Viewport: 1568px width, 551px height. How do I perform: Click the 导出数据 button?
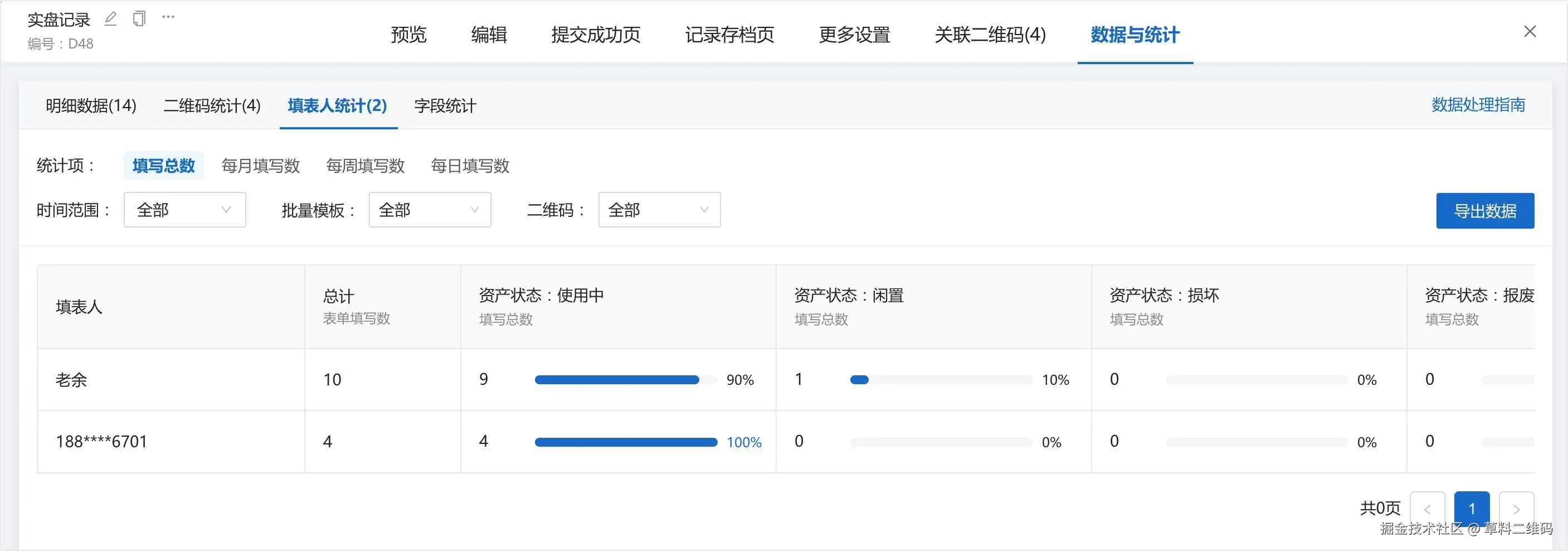1484,211
